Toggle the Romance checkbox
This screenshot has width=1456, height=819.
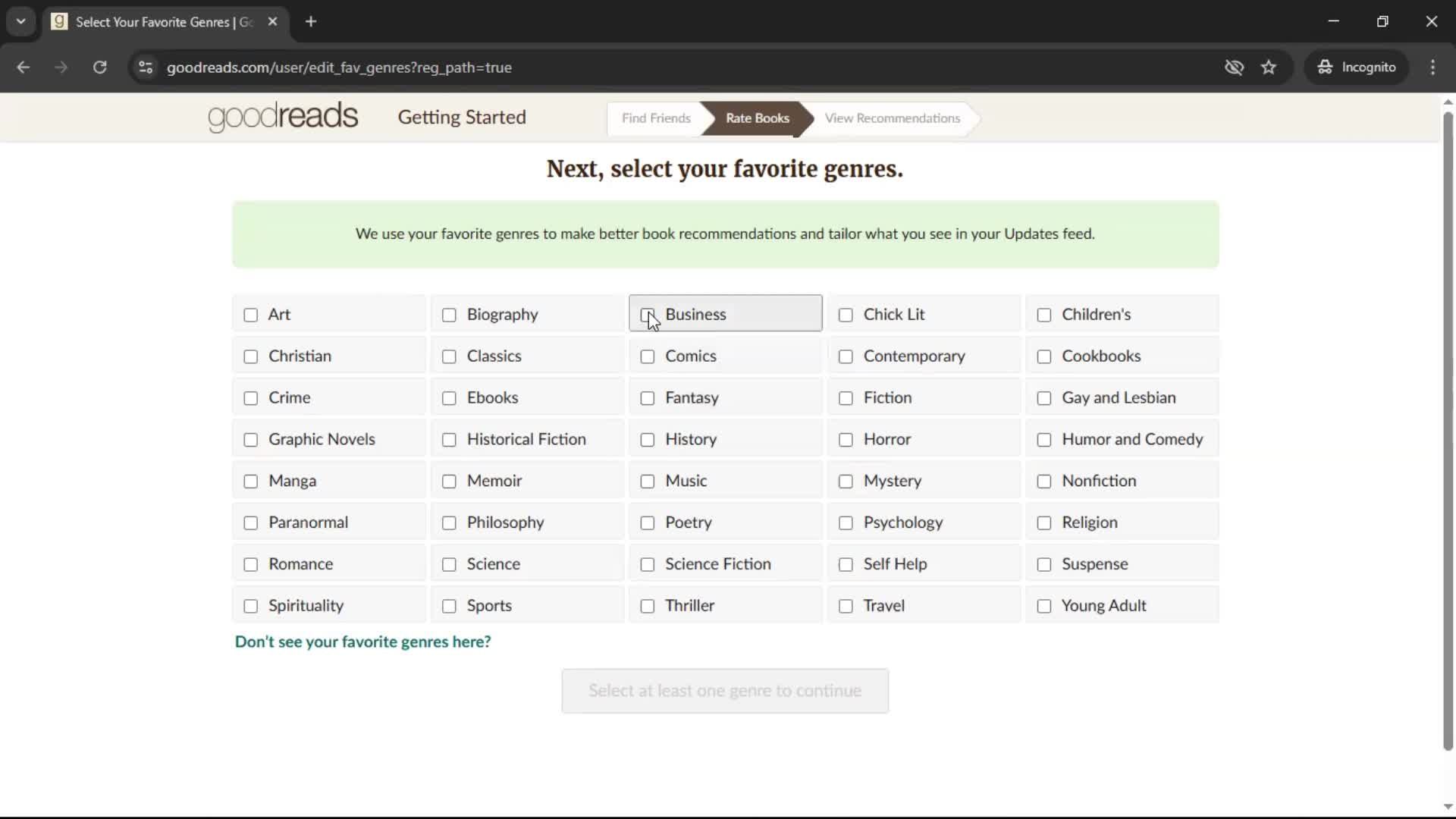(251, 565)
